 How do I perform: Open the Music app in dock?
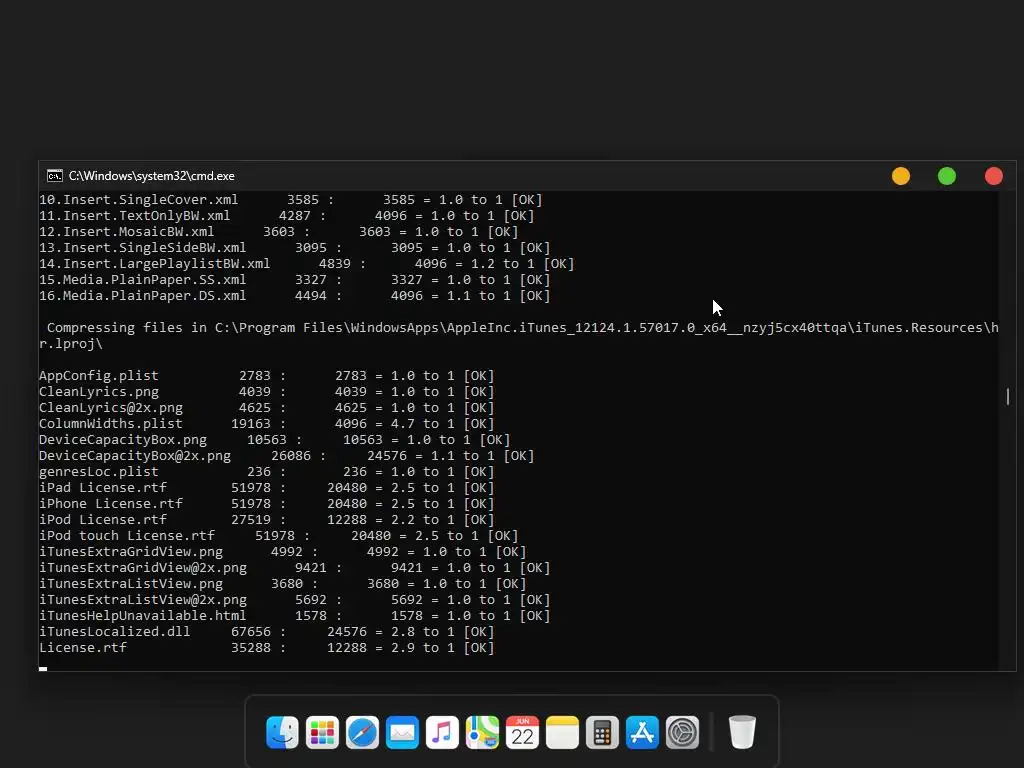[442, 732]
